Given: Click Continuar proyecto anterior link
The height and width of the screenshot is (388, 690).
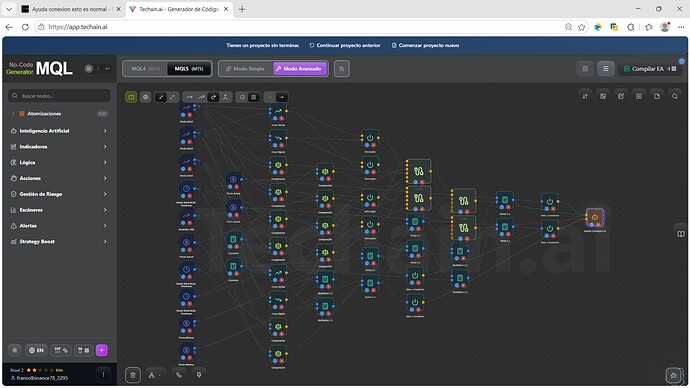Looking at the screenshot, I should pos(345,45).
